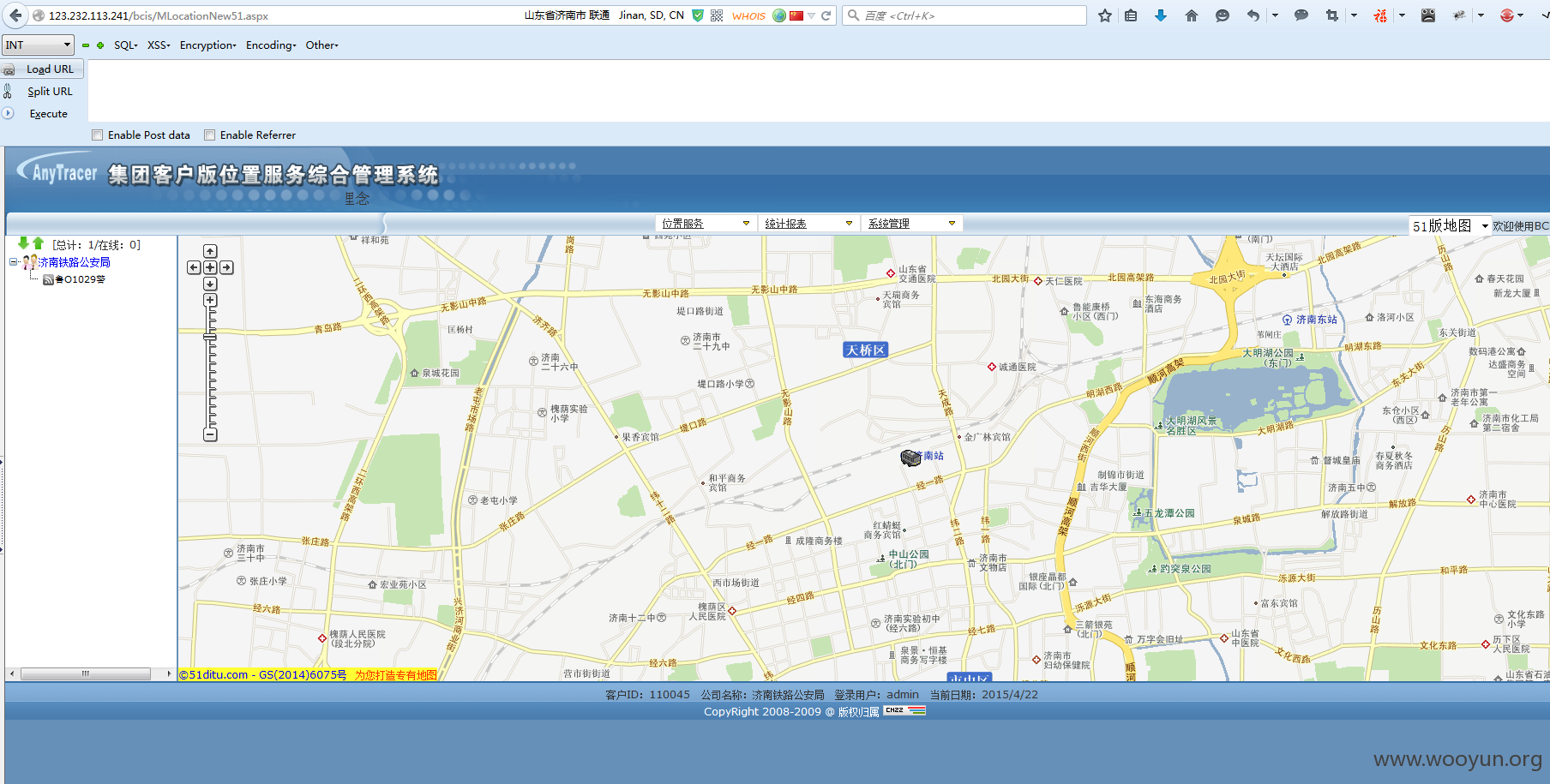The height and width of the screenshot is (784, 1550).
Task: Go to the browser home page icon
Action: point(1192,15)
